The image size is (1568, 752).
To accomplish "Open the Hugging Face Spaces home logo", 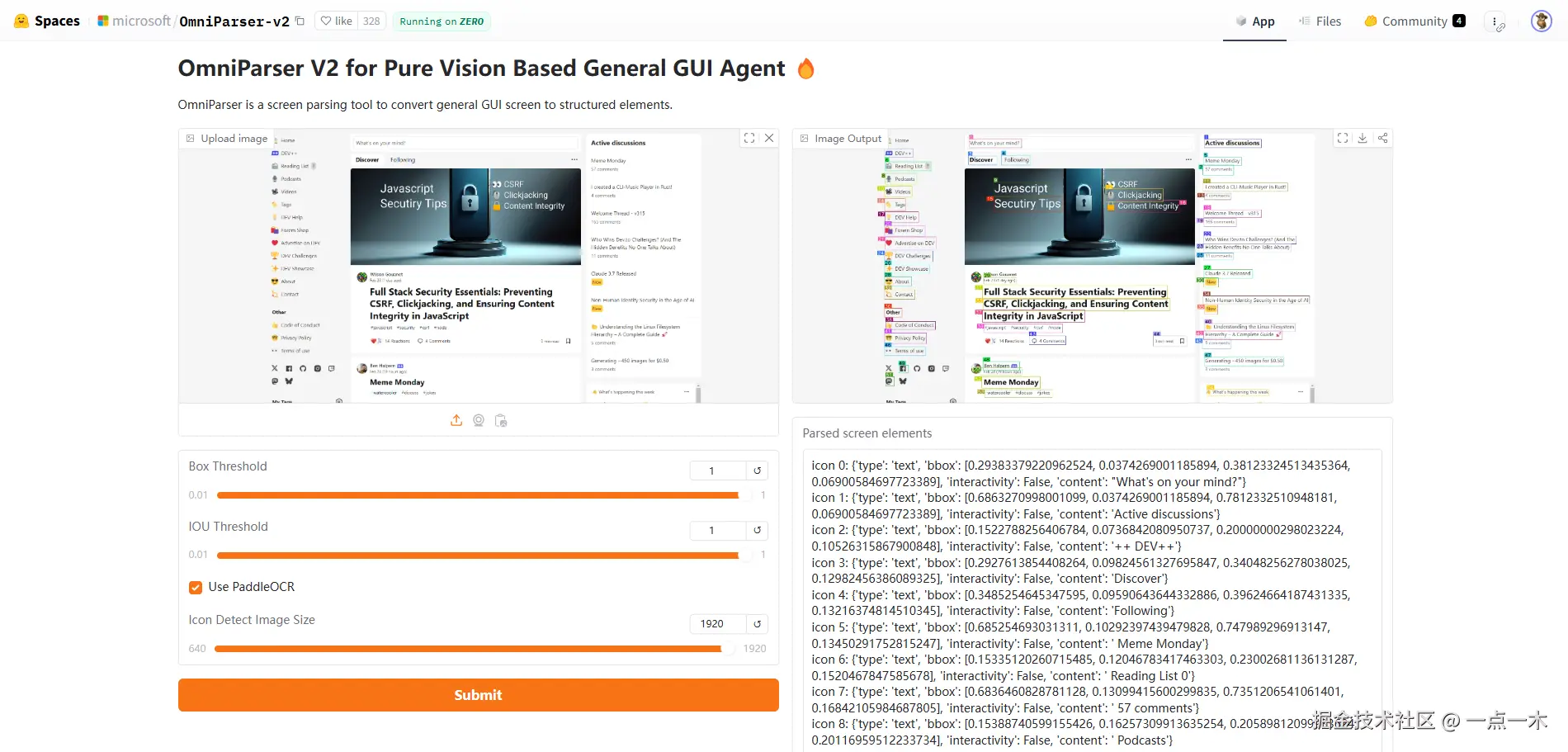I will click(x=47, y=21).
